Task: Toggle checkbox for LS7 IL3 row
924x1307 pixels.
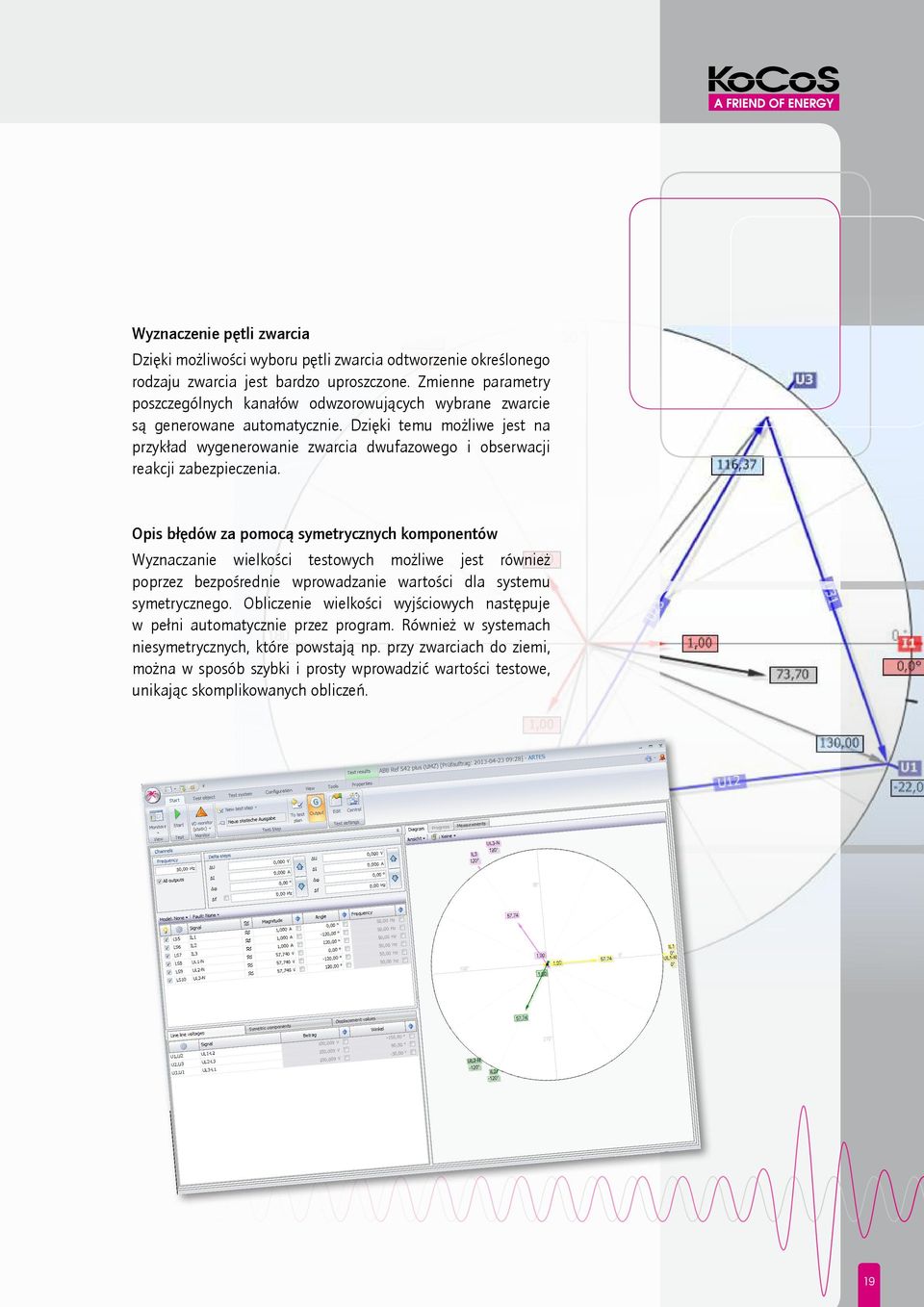Action: pos(167,956)
